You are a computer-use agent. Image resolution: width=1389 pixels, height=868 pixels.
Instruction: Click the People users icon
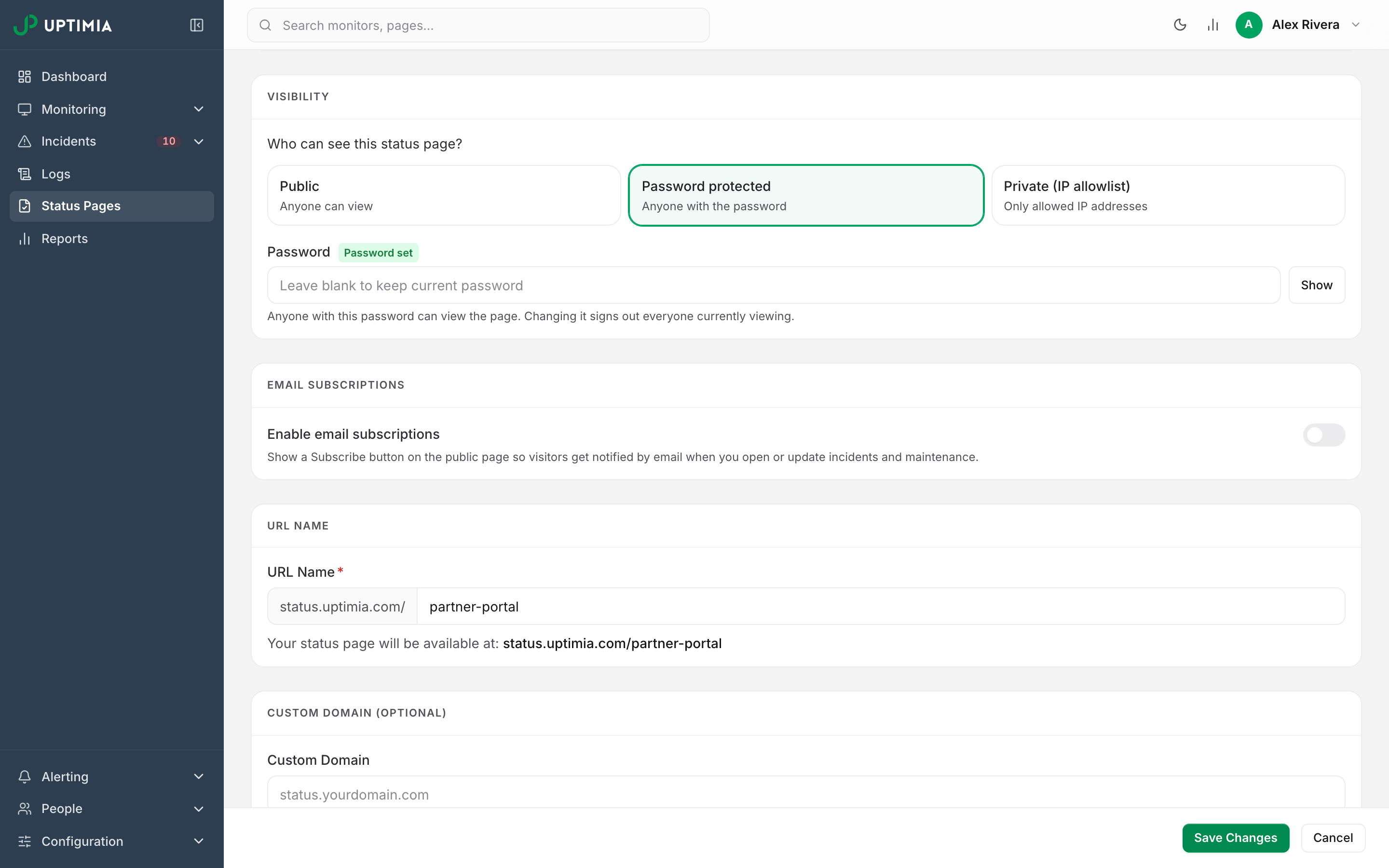tap(24, 809)
